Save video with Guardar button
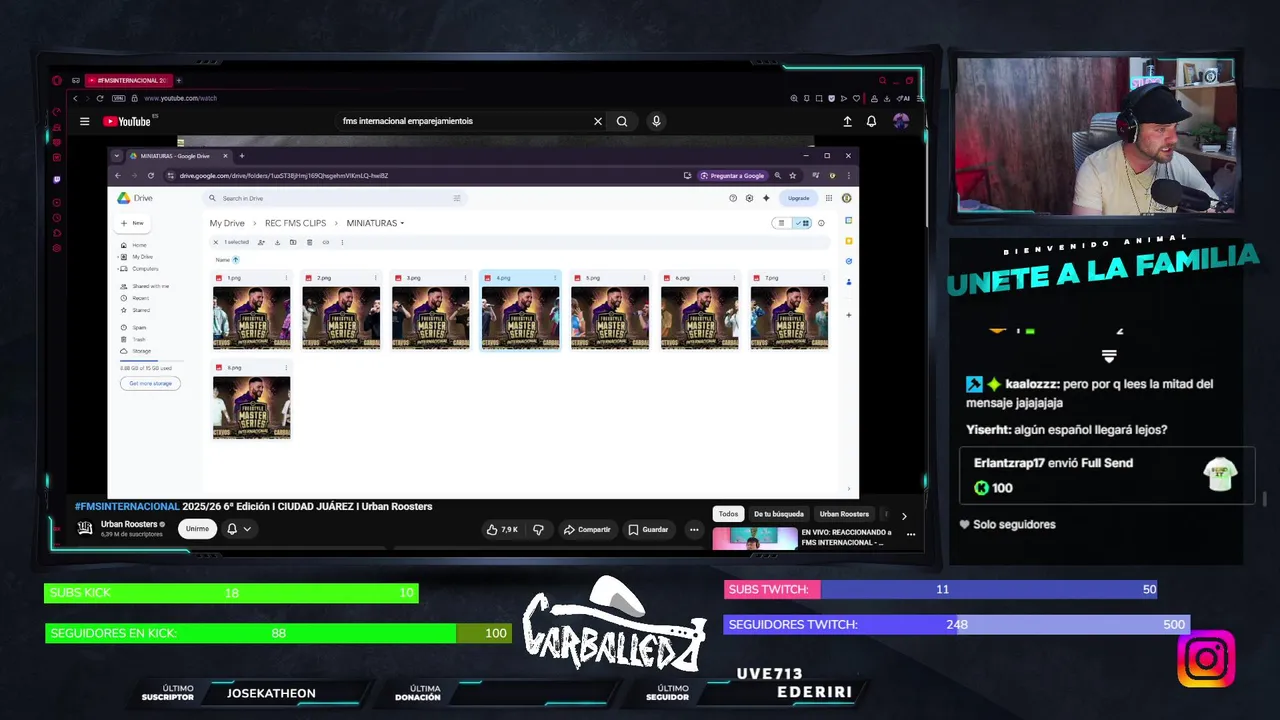Screen dimensions: 1280x720 click(648, 529)
